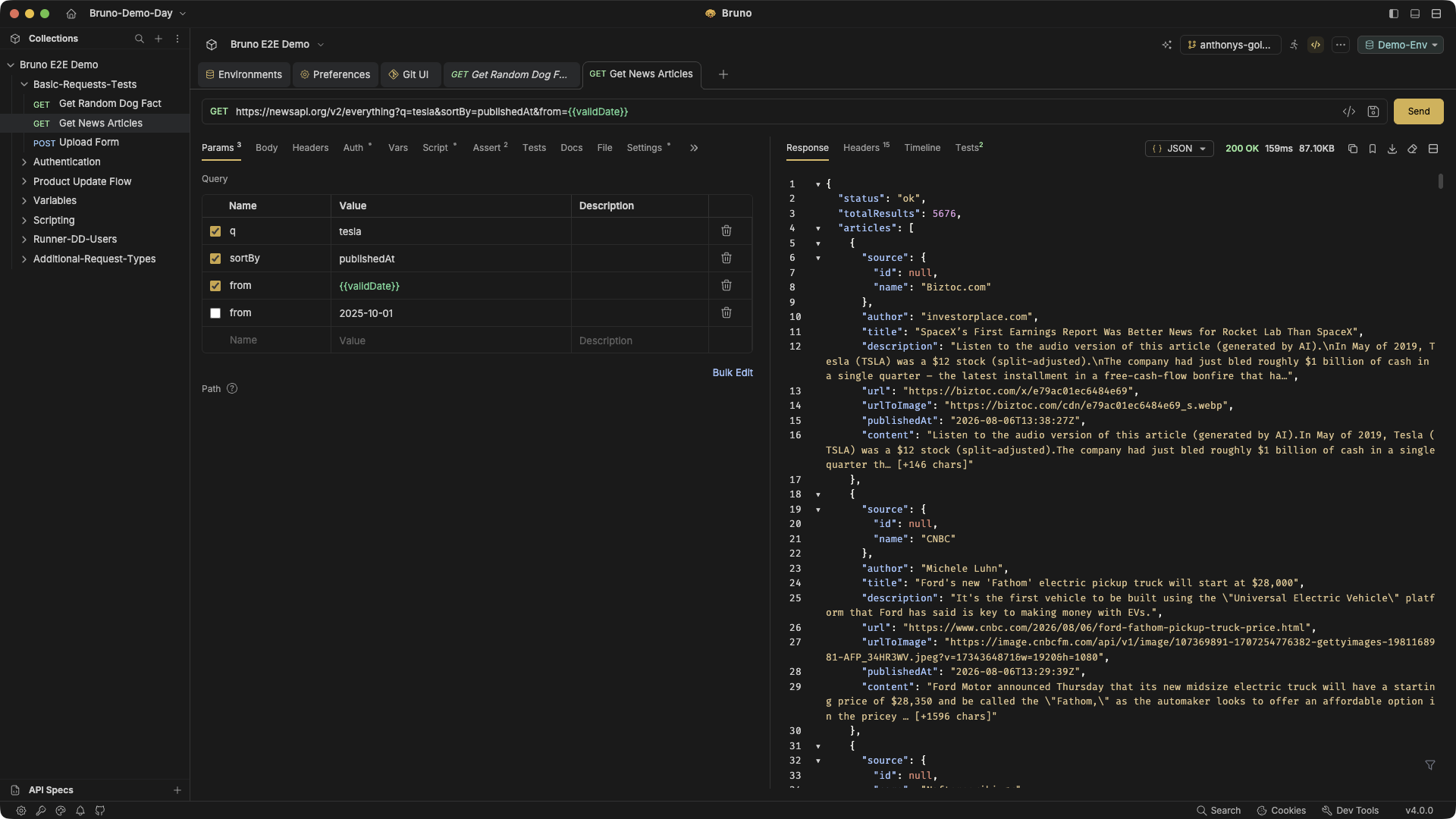
Task: Open the secrets key icon
Action: [41, 811]
